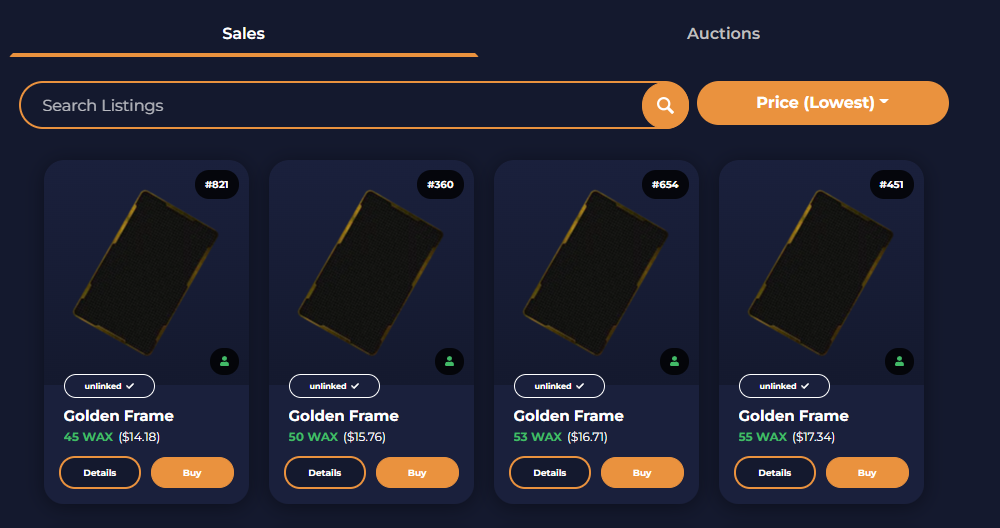Buy the Golden Frame for 45 WAX
The height and width of the screenshot is (528, 1000).
[x=193, y=473]
